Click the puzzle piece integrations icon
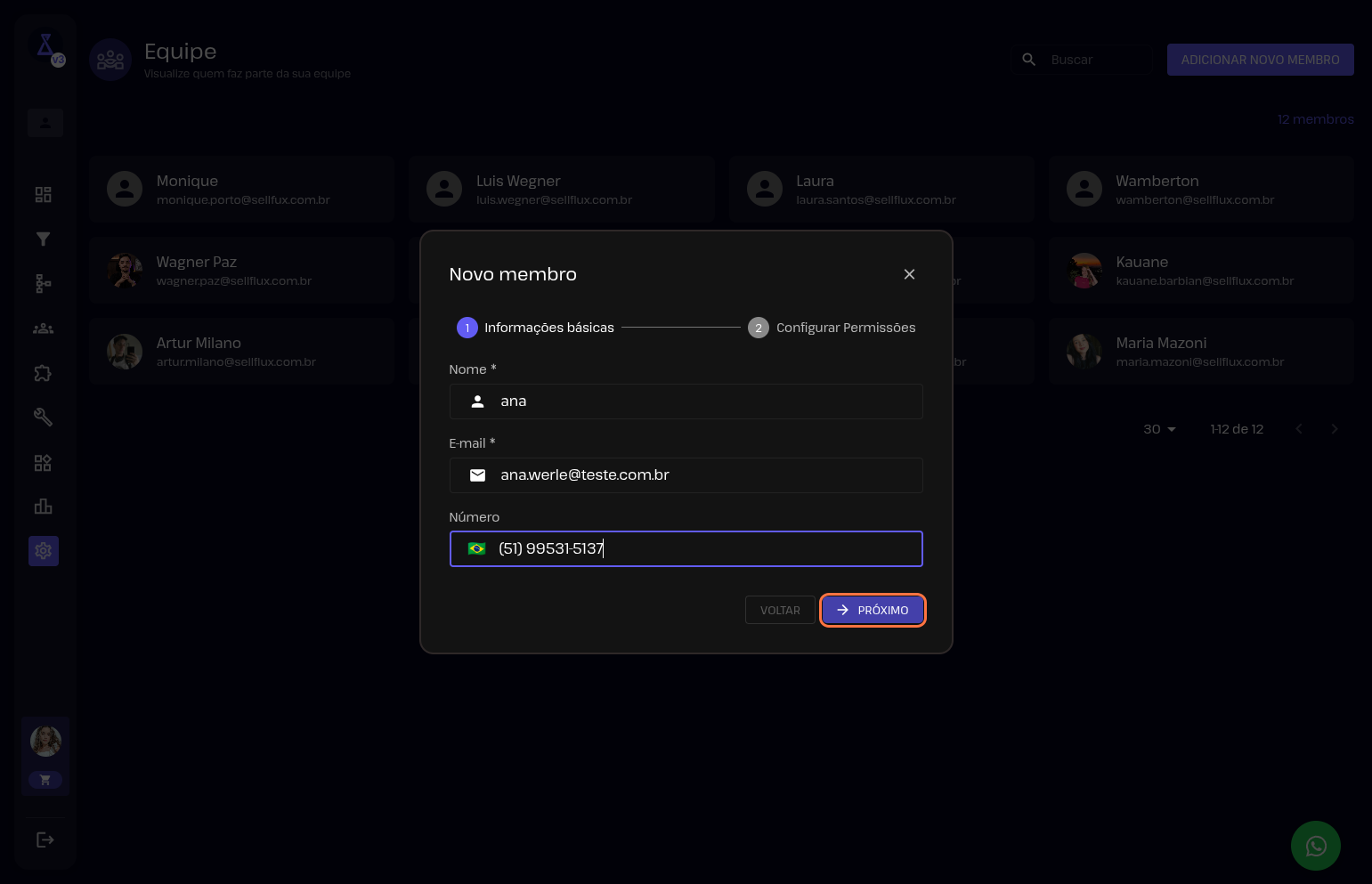The image size is (1372, 884). 43,373
